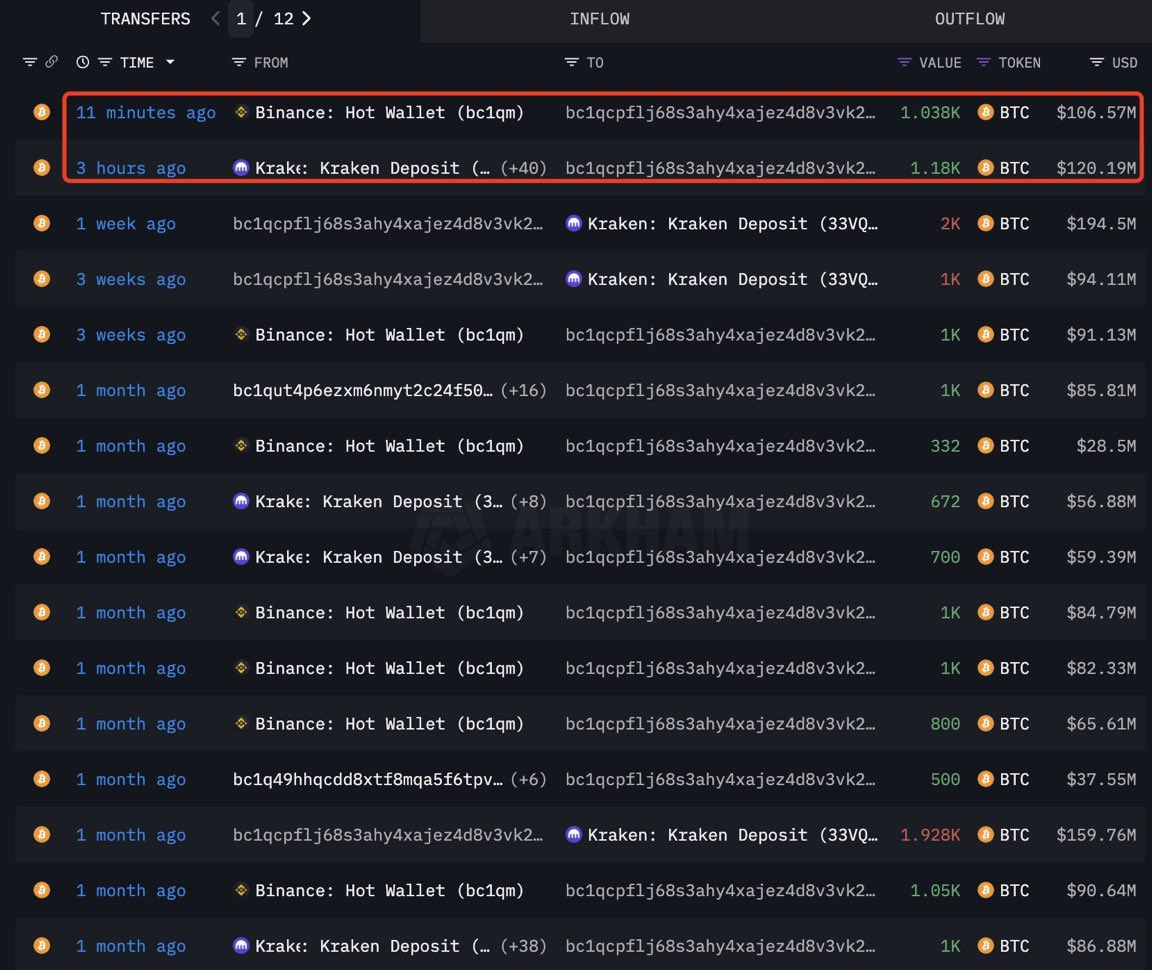This screenshot has height=970, width=1152.
Task: Switch to the OUTFLOW tab
Action: click(969, 19)
